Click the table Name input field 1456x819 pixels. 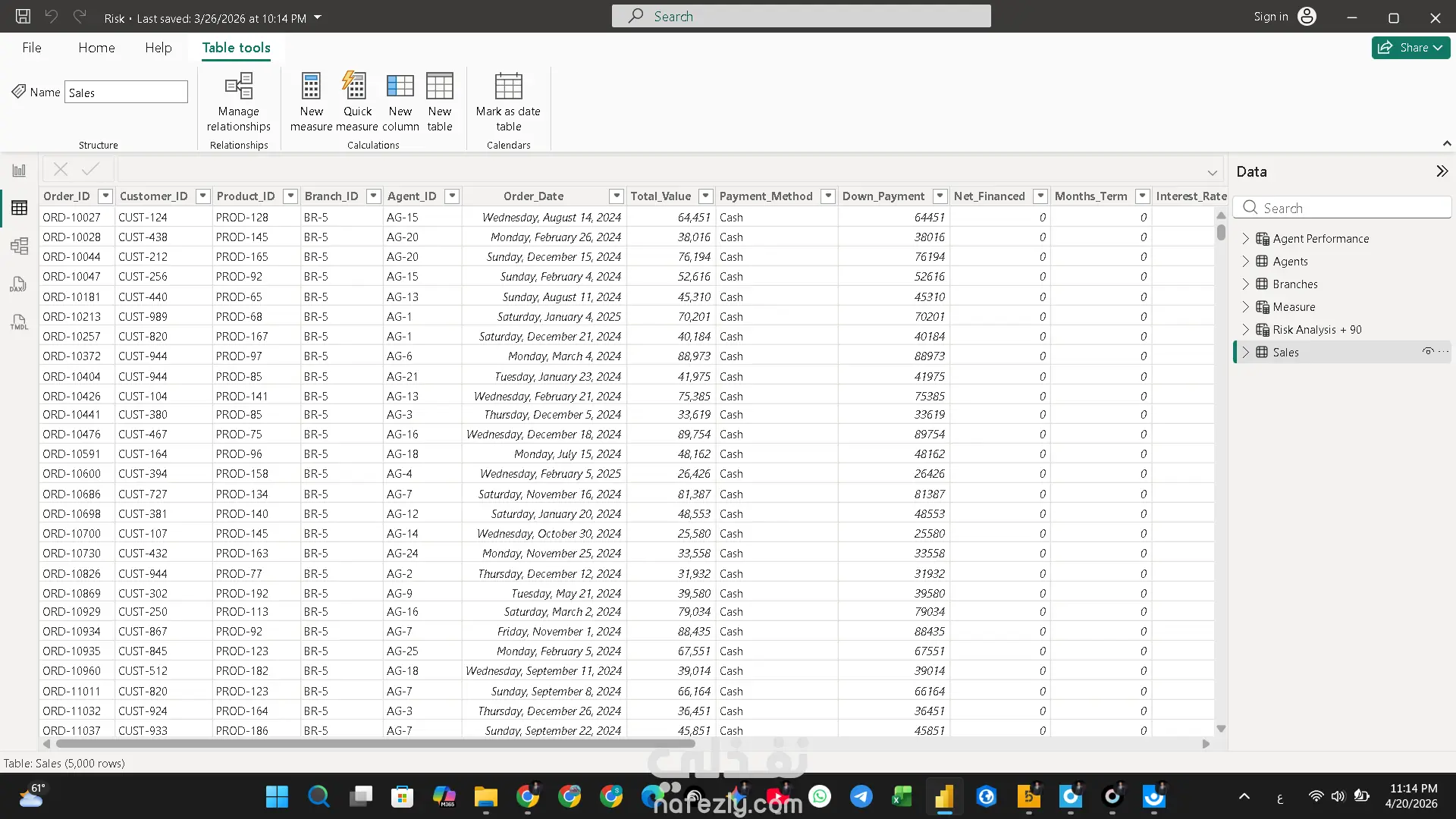click(126, 93)
